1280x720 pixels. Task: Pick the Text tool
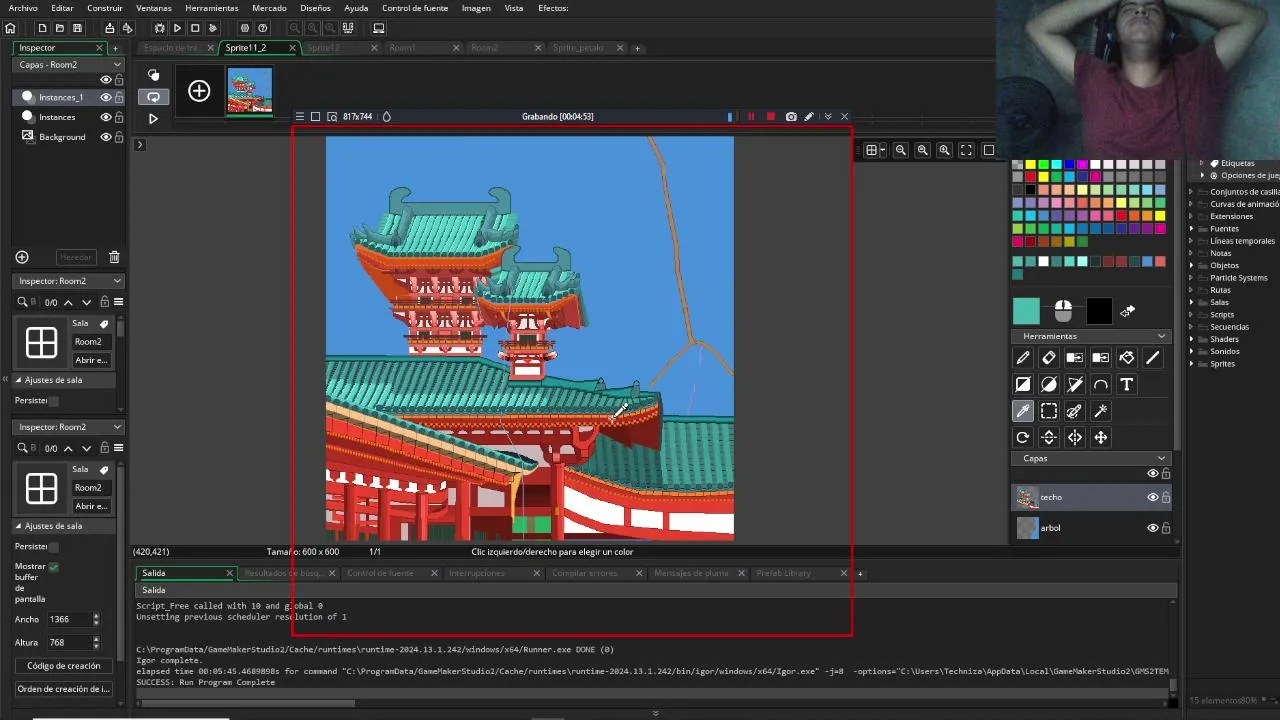tap(1127, 384)
